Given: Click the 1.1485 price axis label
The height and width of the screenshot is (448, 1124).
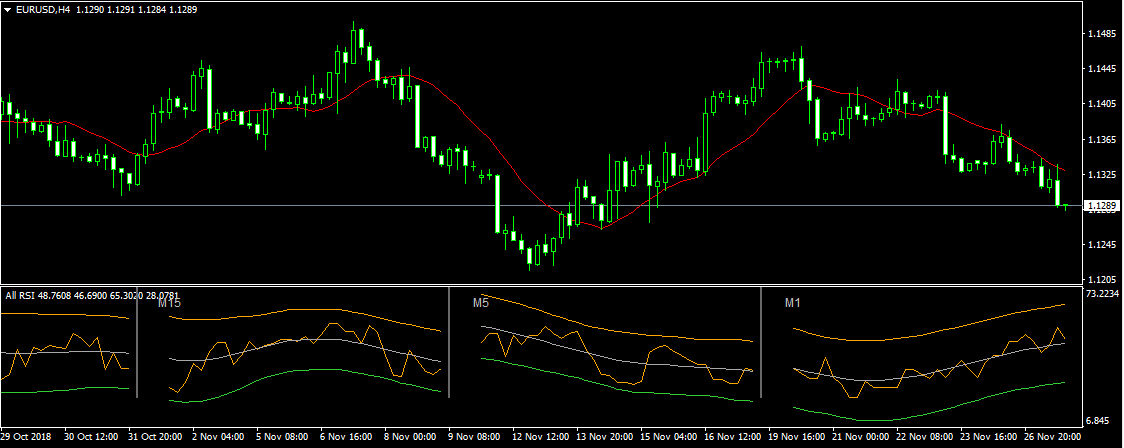Looking at the screenshot, I should (1100, 34).
